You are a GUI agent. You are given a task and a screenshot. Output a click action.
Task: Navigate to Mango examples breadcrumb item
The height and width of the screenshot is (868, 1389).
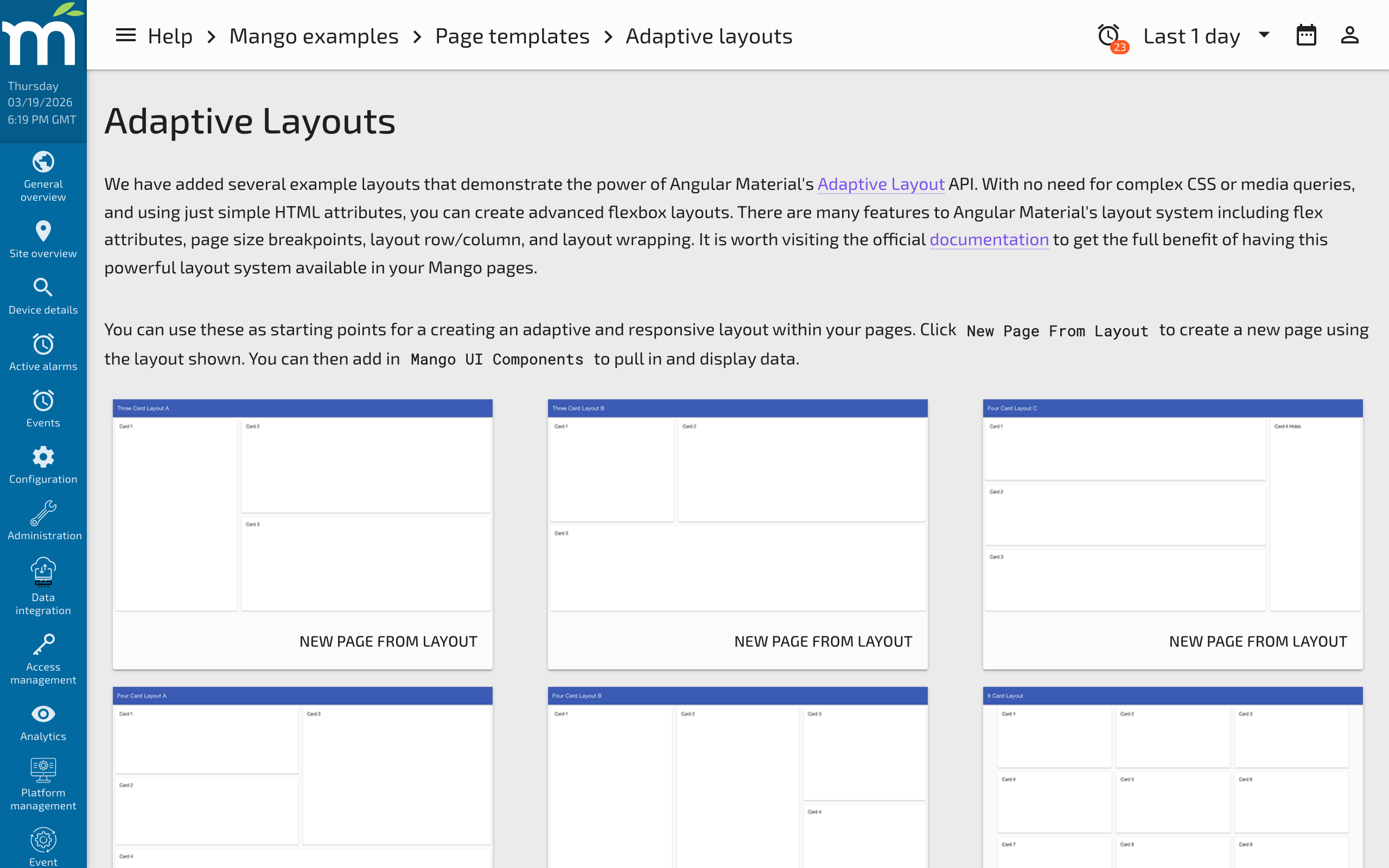tap(314, 35)
